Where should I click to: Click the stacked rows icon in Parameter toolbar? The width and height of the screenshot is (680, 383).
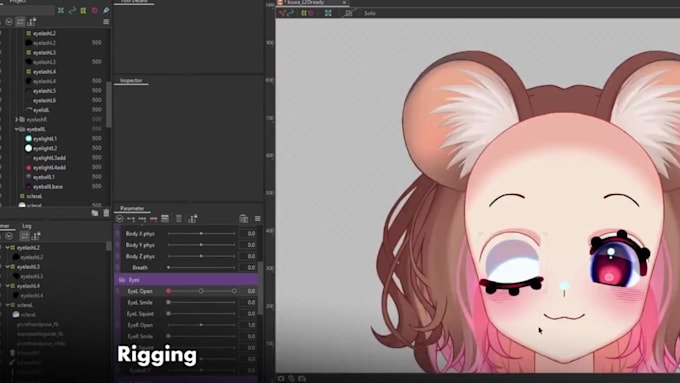pos(165,219)
